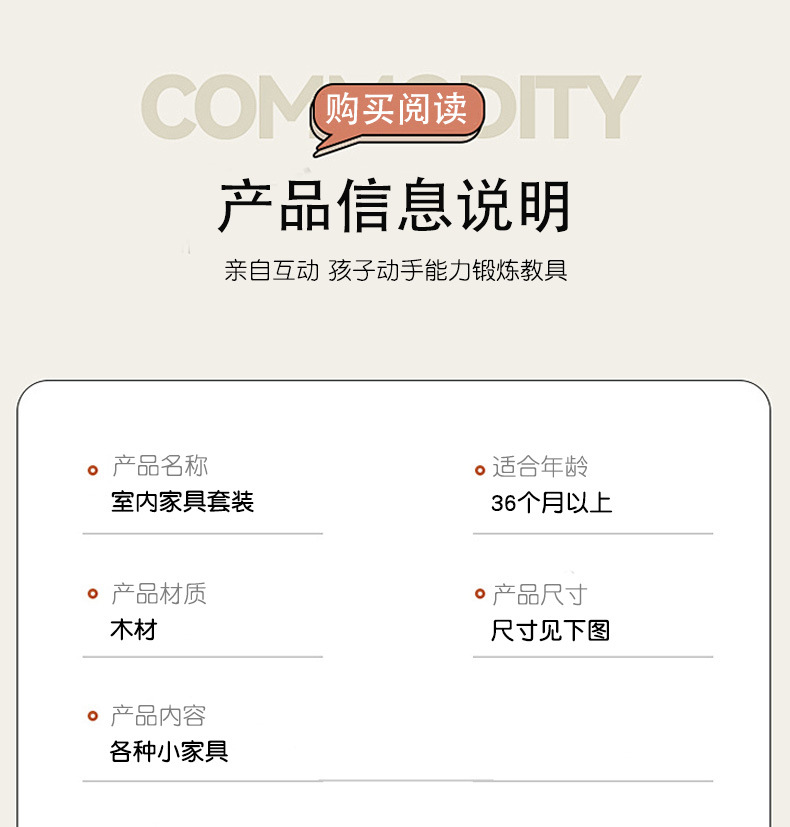Click the bullet dot beside 适合年龄
This screenshot has width=790, height=827.
click(480, 470)
